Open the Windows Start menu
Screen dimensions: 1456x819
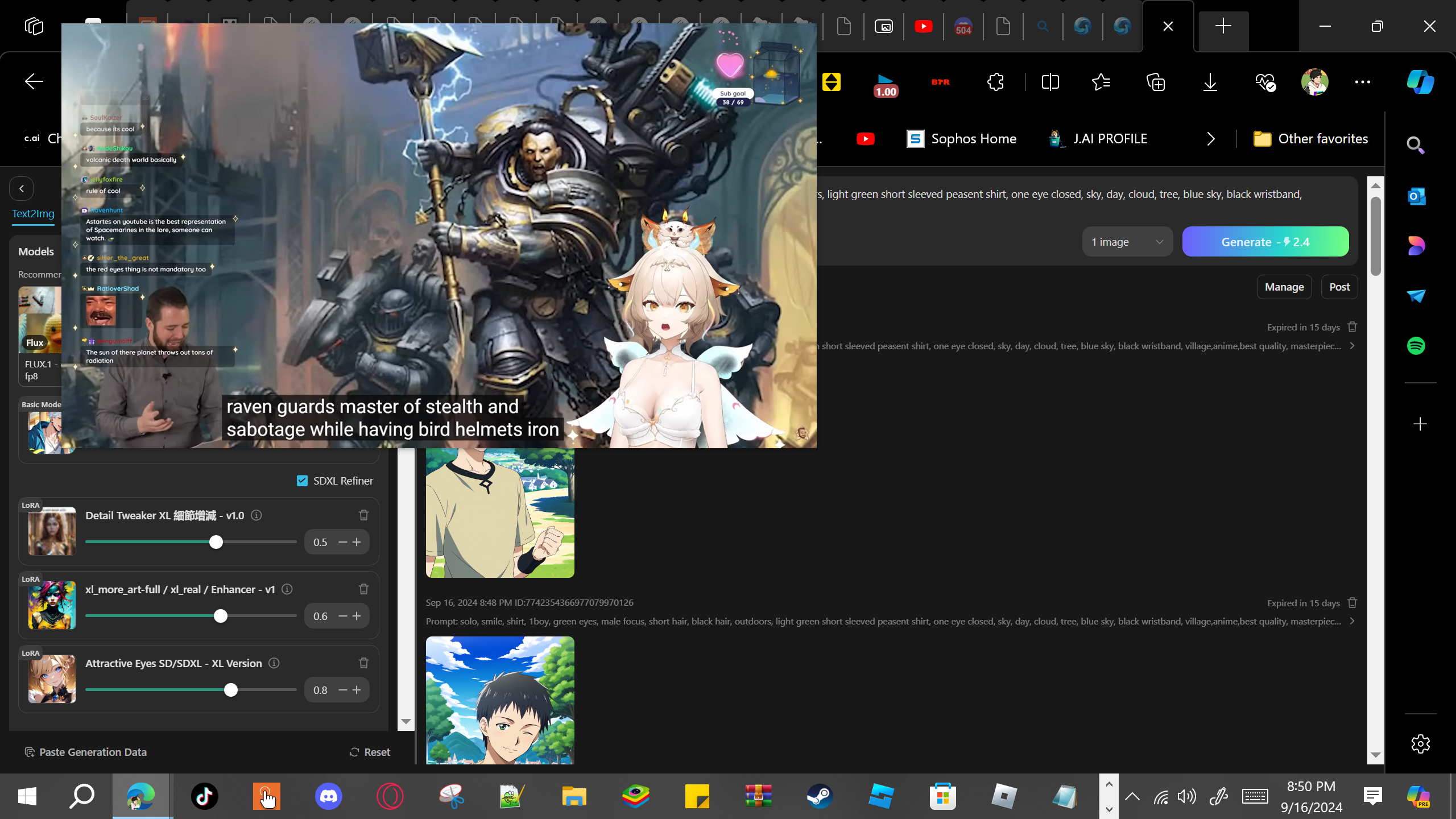[x=27, y=796]
